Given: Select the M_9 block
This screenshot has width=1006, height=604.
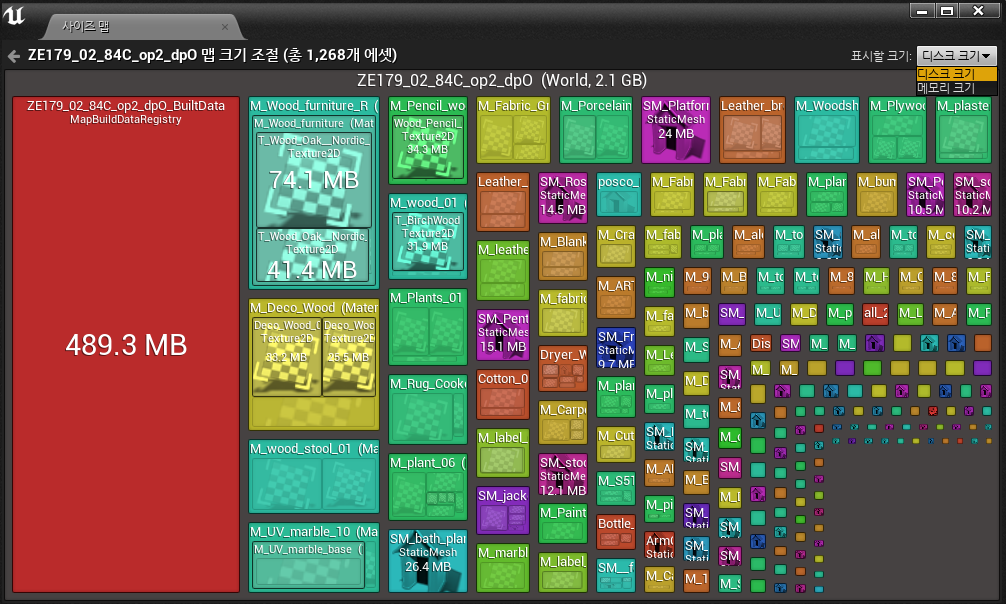Looking at the screenshot, I should (x=696, y=283).
